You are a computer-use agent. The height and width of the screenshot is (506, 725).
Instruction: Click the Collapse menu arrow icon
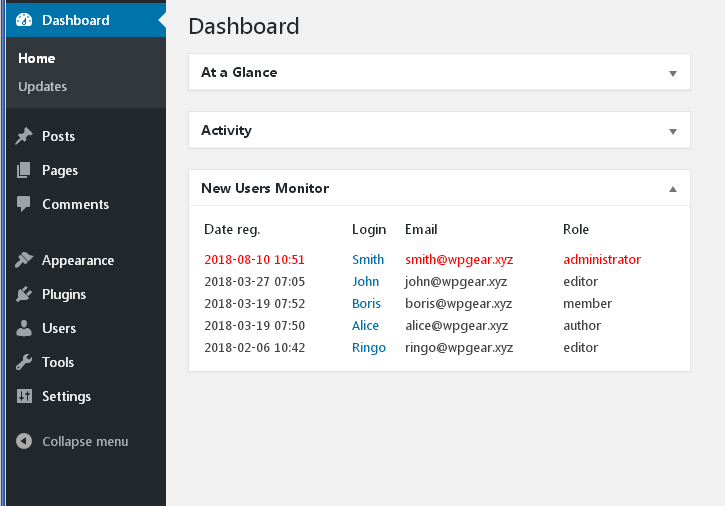(x=24, y=441)
